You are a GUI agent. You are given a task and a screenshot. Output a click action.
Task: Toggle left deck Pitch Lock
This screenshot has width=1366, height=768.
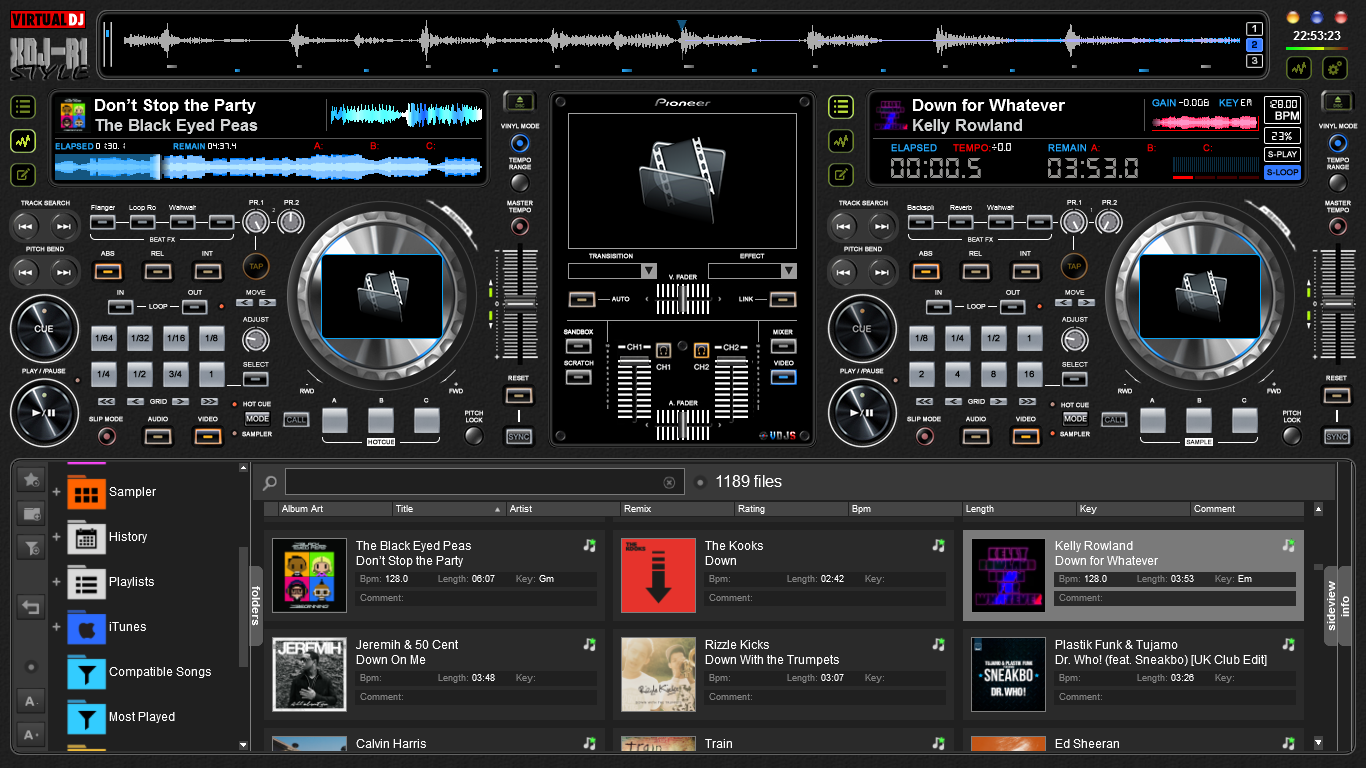474,436
